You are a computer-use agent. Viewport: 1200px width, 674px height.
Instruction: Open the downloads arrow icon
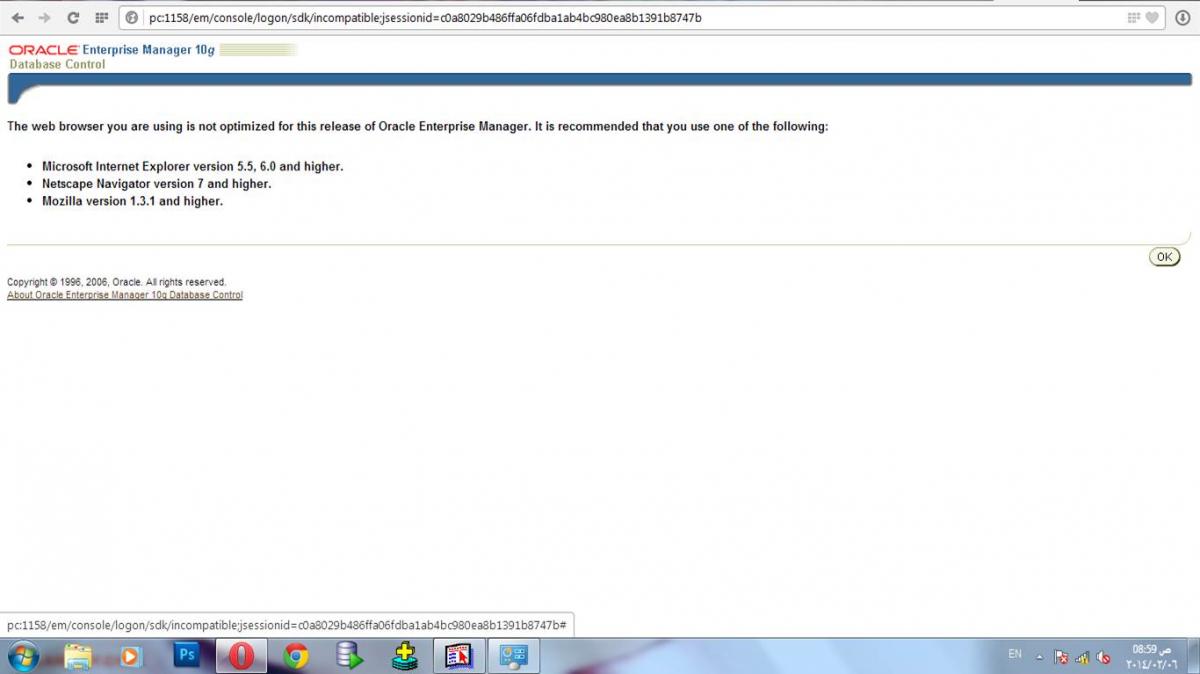[x=1181, y=18]
